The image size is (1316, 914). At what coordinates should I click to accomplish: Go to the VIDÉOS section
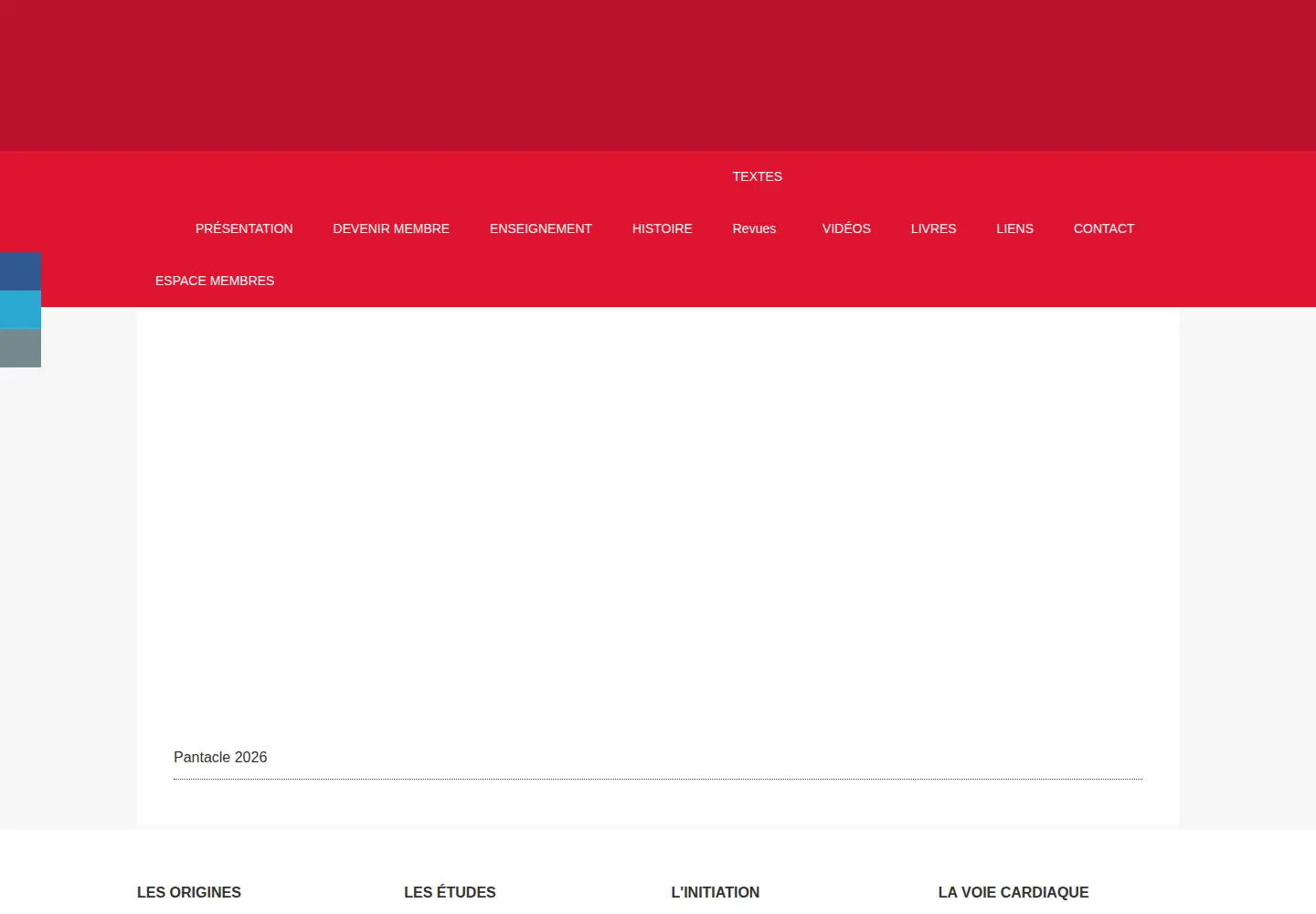pos(846,228)
